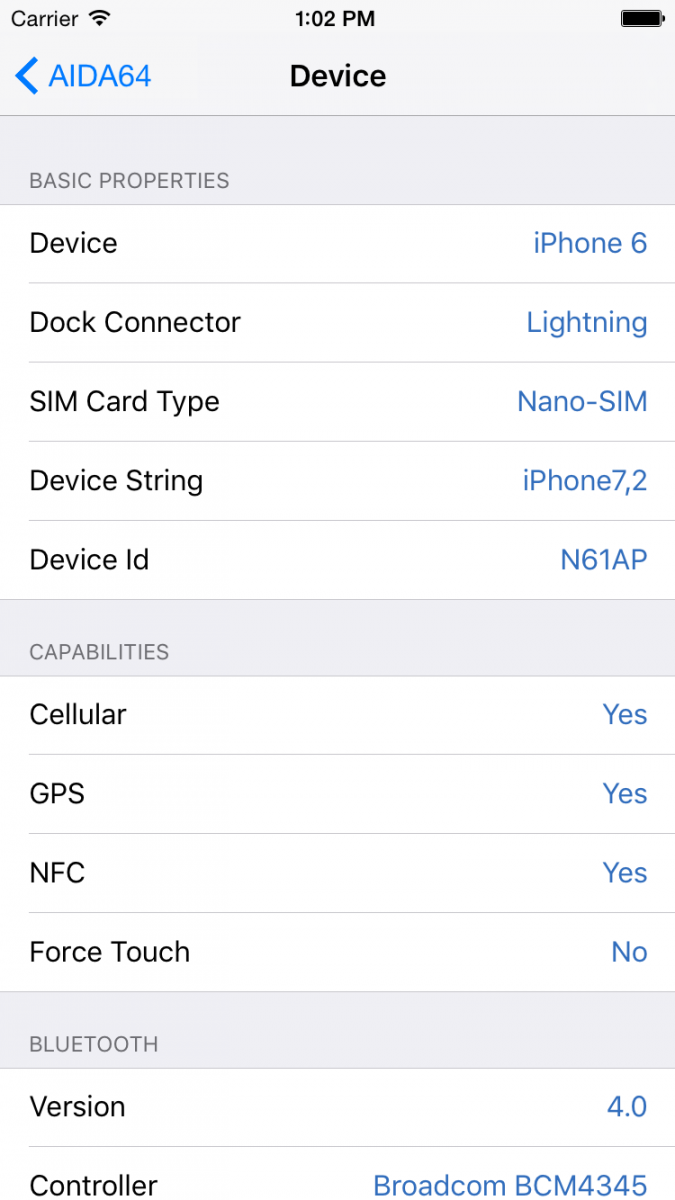Tap the Device String row
Viewport: 675px width, 1200px height.
pos(337,481)
